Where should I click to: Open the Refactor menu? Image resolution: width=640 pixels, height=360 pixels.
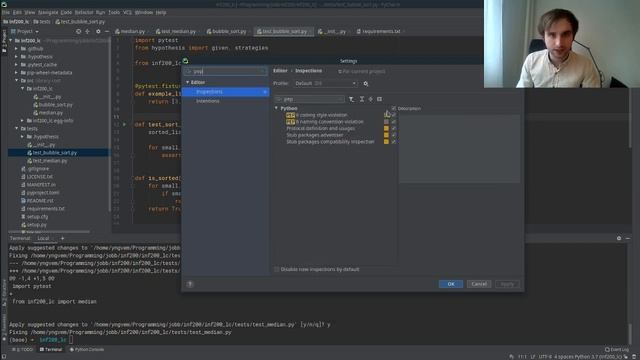[x=84, y=13]
